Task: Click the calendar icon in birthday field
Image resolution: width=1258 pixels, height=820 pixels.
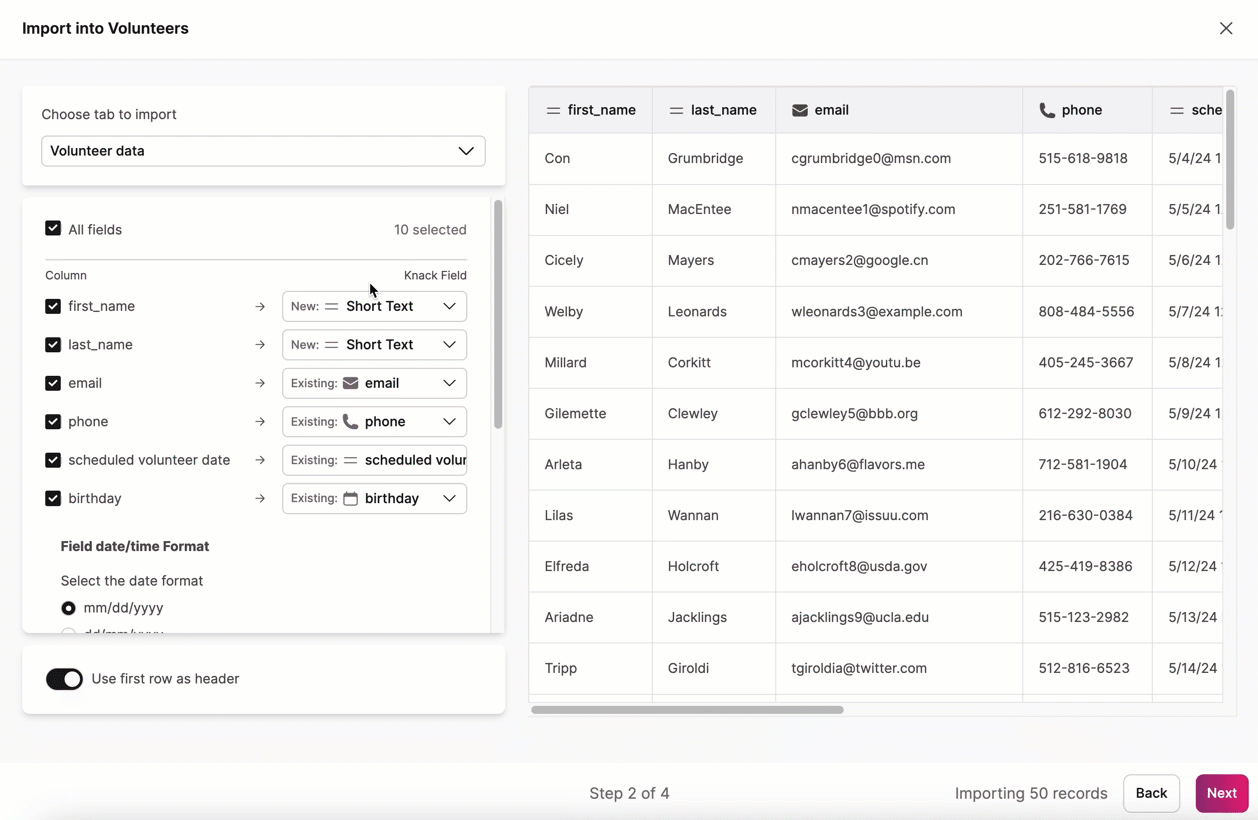Action: (350, 498)
